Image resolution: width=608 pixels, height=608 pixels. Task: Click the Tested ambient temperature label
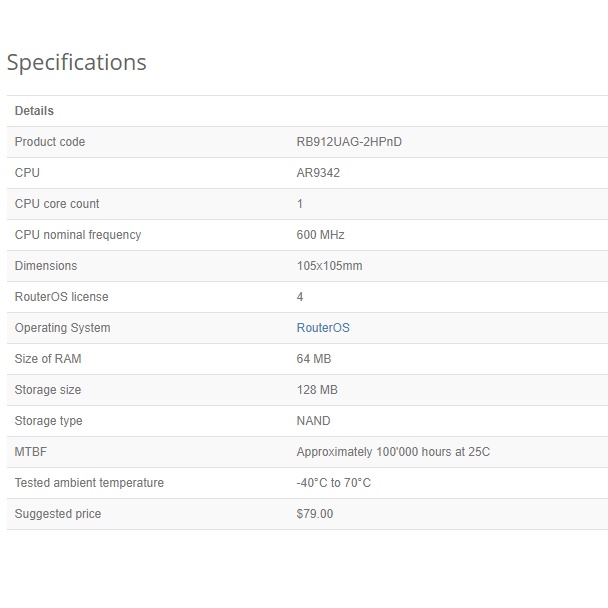point(89,483)
